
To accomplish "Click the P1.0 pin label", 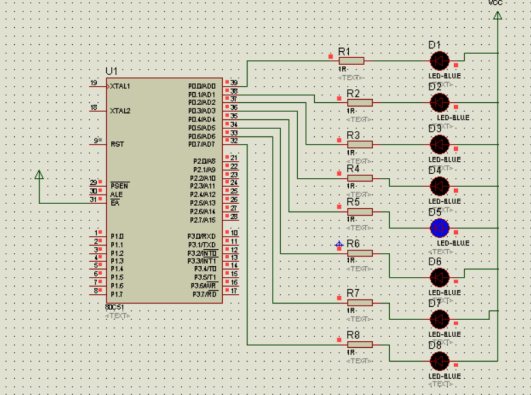I will (117, 236).
